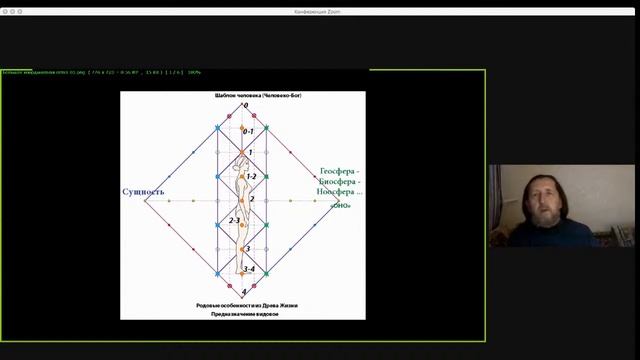Screen dimensions: 640x360
Task: Click the "2-3" level label
Action: click(234, 220)
